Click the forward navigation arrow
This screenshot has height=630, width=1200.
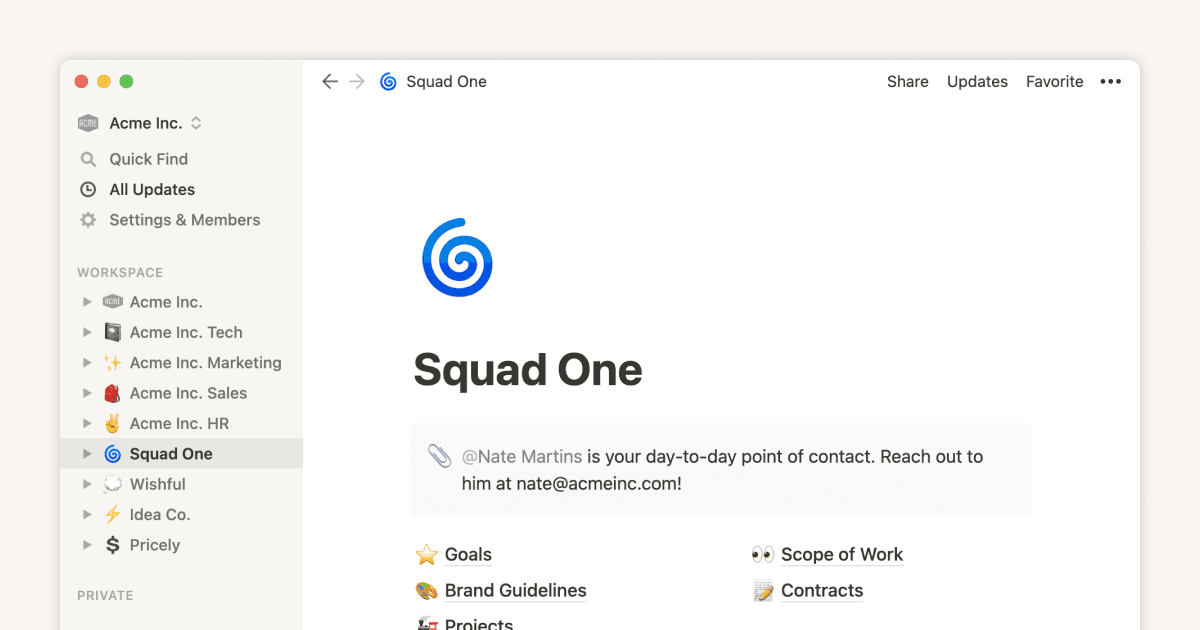357,81
